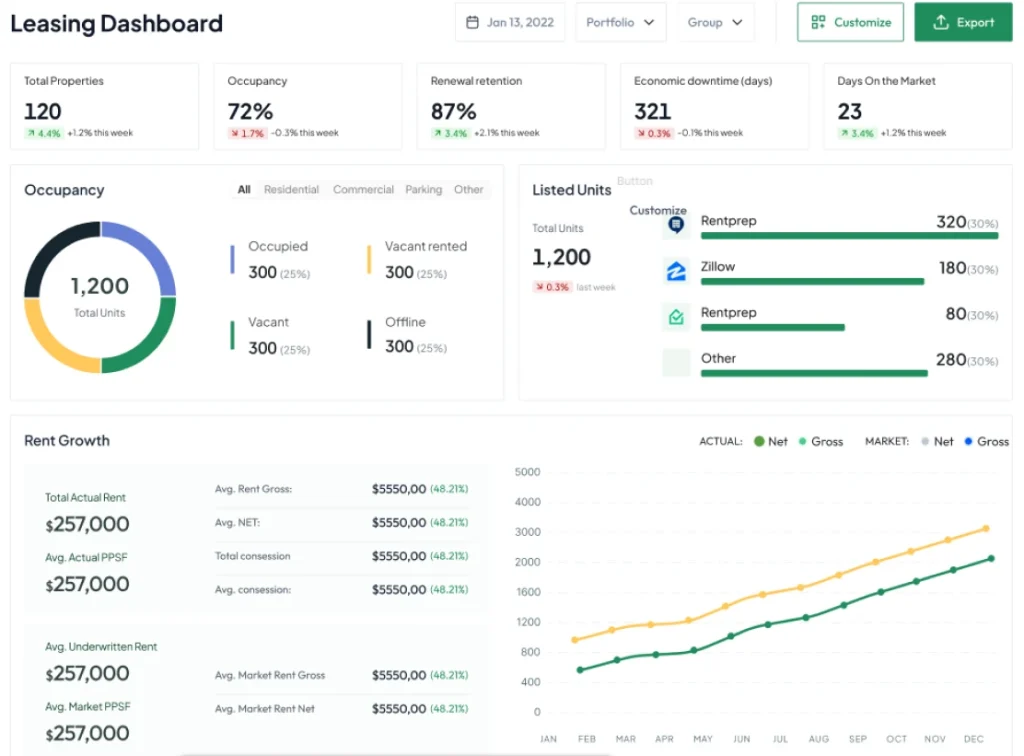
Task: Click the calendar icon beside Jan 13, 2022
Action: [x=473, y=22]
